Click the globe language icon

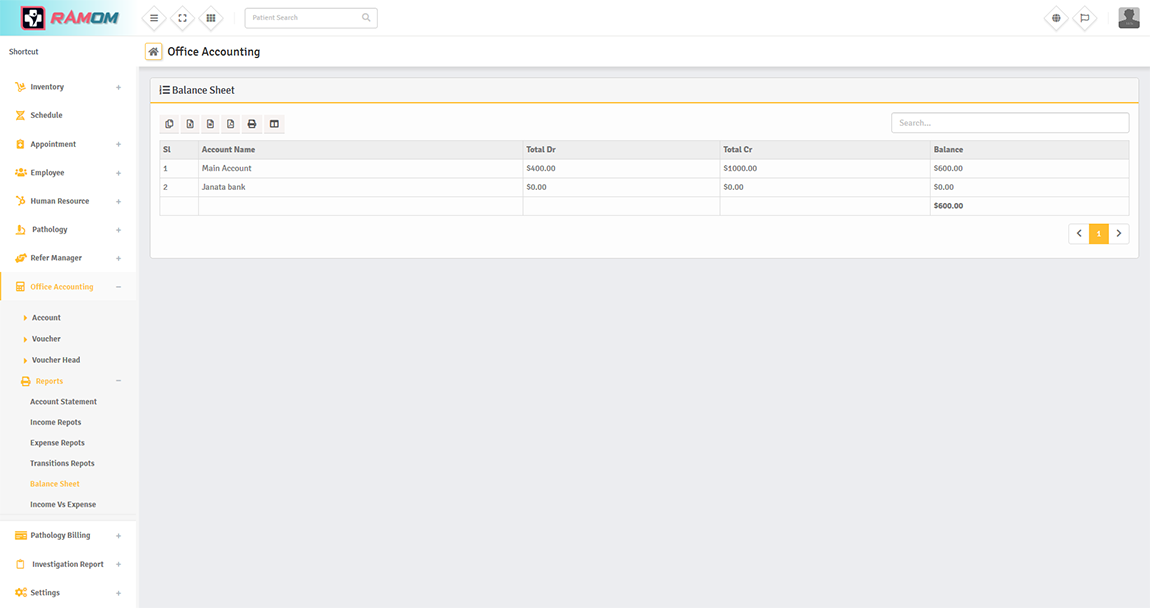1056,18
